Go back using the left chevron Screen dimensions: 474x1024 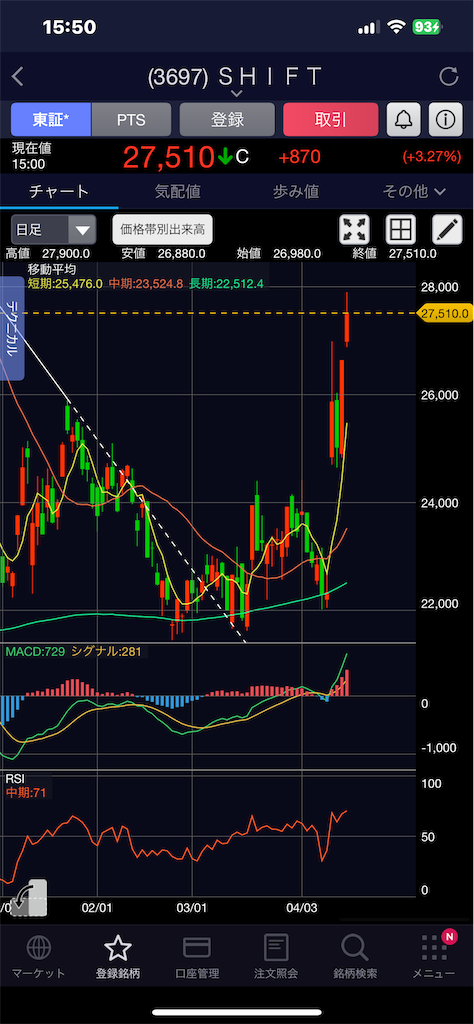[18, 76]
